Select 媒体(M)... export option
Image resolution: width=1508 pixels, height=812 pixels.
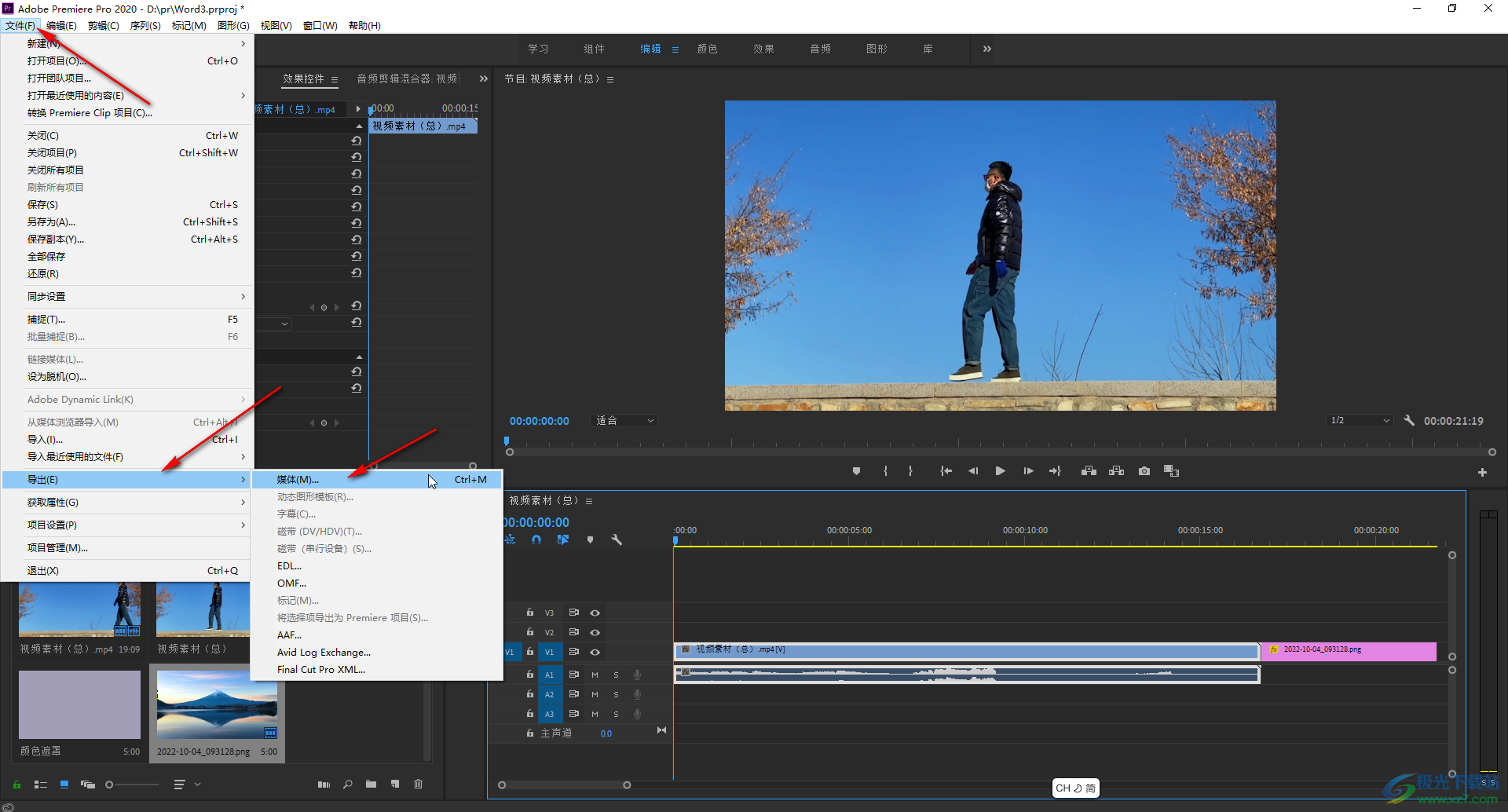[377, 480]
